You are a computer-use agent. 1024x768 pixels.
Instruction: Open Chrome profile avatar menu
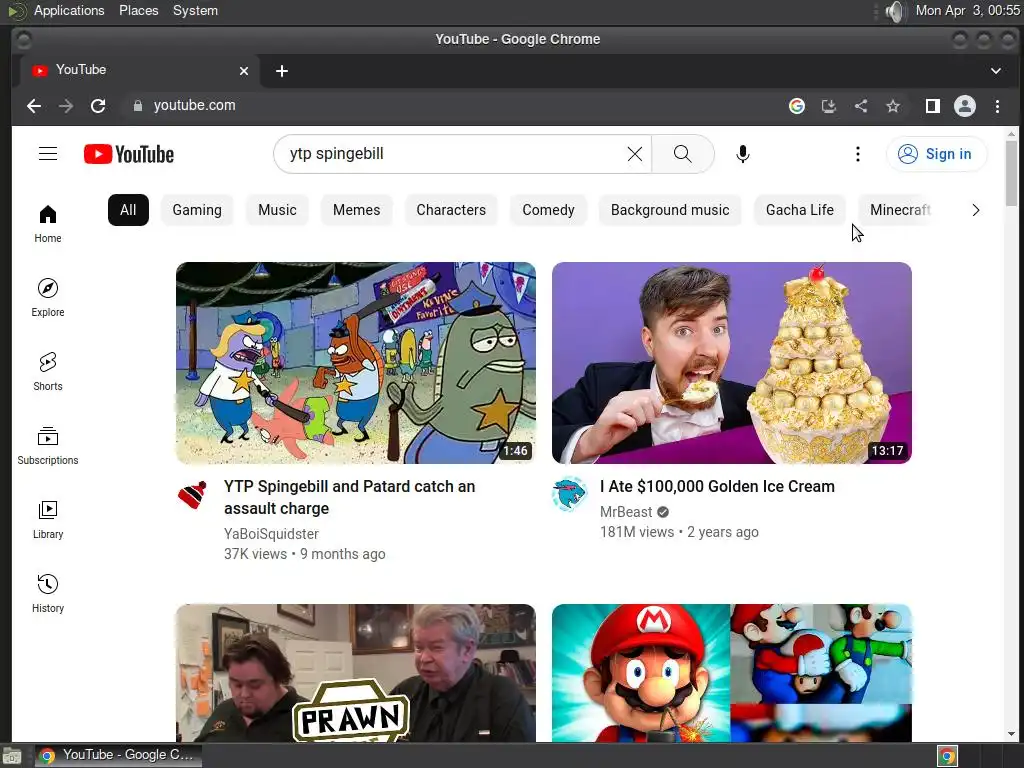click(x=965, y=106)
